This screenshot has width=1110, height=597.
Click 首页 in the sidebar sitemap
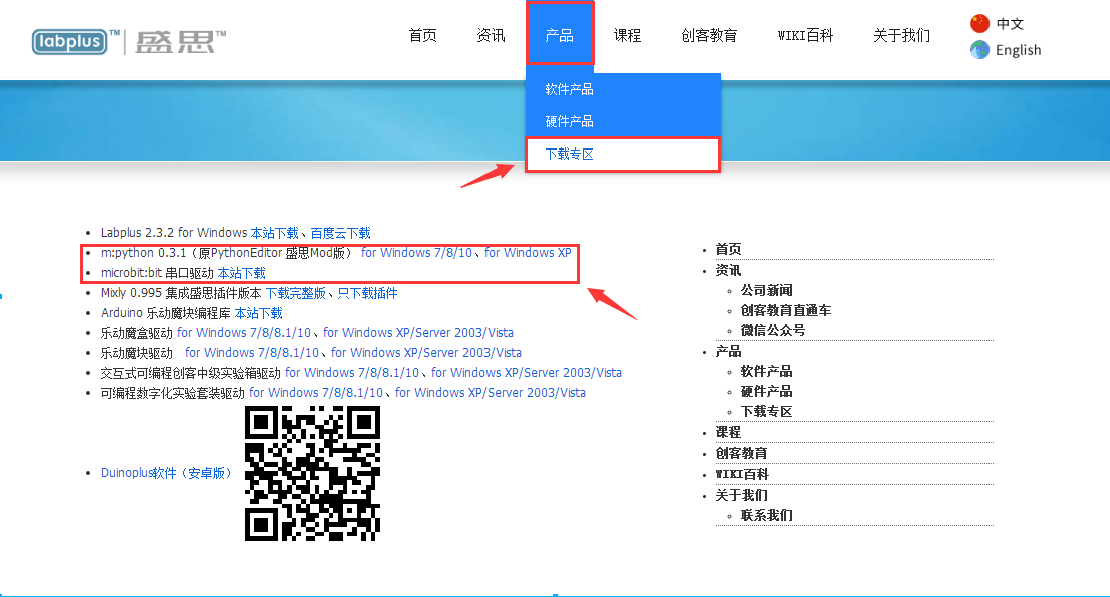click(x=728, y=249)
